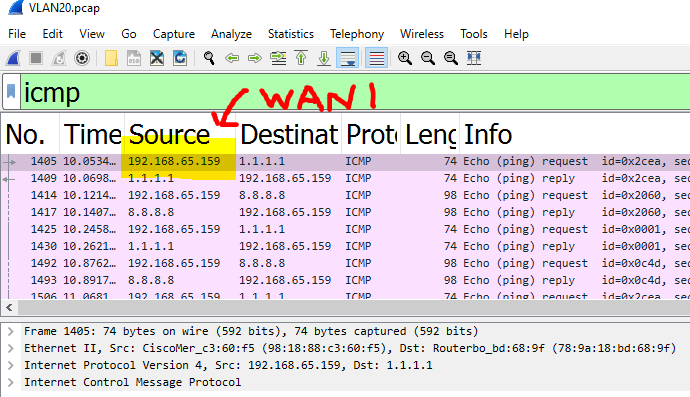Open the Help menu
The height and width of the screenshot is (397, 690).
[516, 34]
